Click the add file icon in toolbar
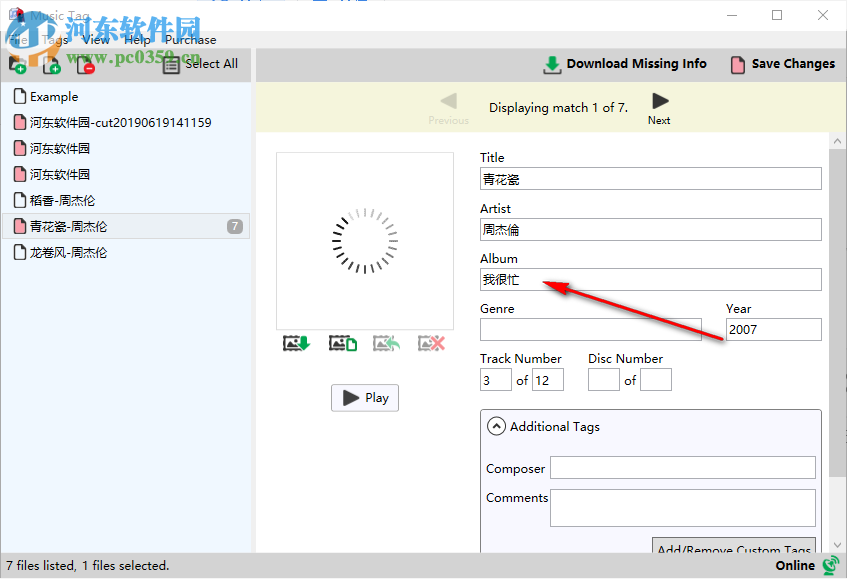Viewport: 847px width, 579px height. coord(51,64)
